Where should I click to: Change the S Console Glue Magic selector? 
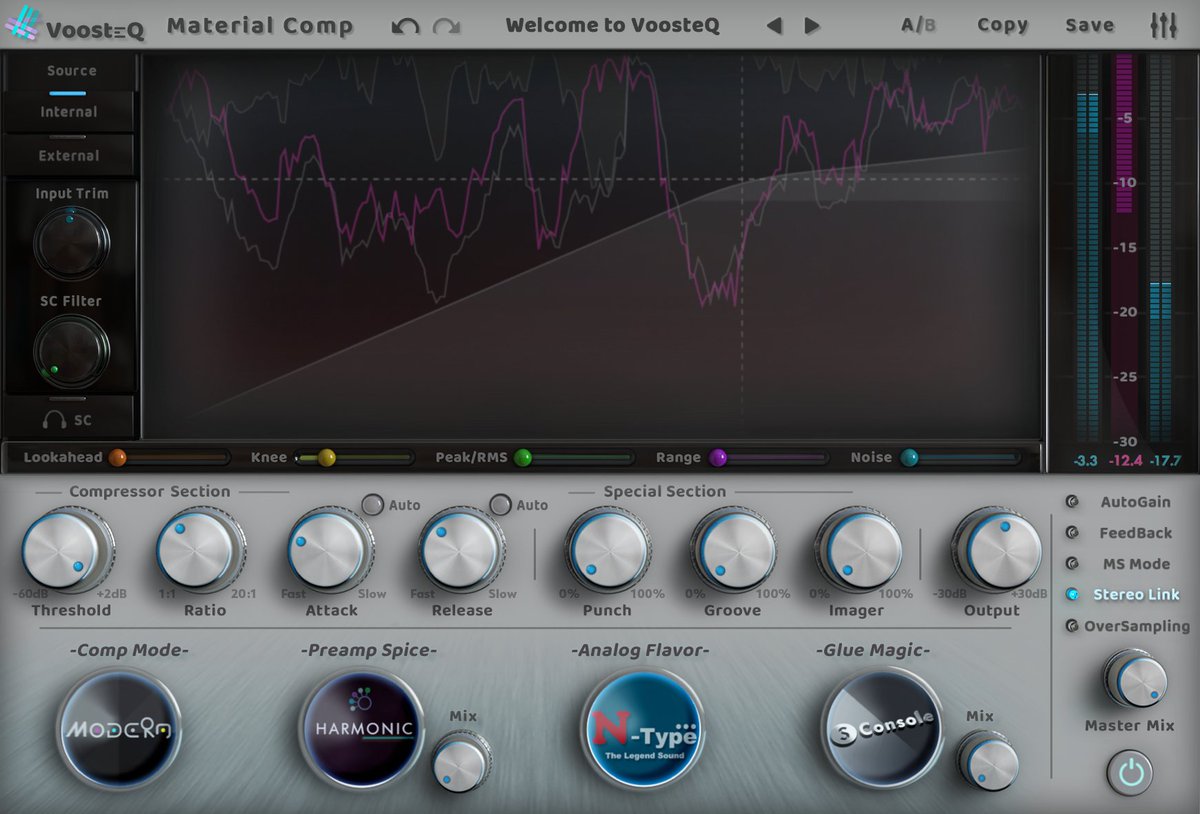881,729
